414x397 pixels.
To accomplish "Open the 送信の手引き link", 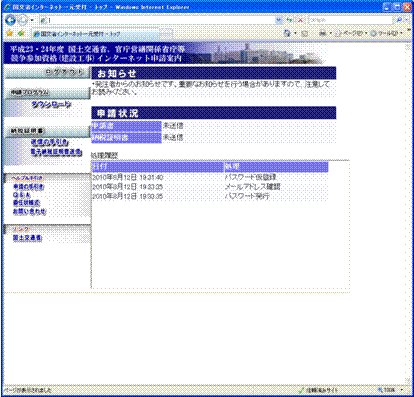I will [49, 142].
